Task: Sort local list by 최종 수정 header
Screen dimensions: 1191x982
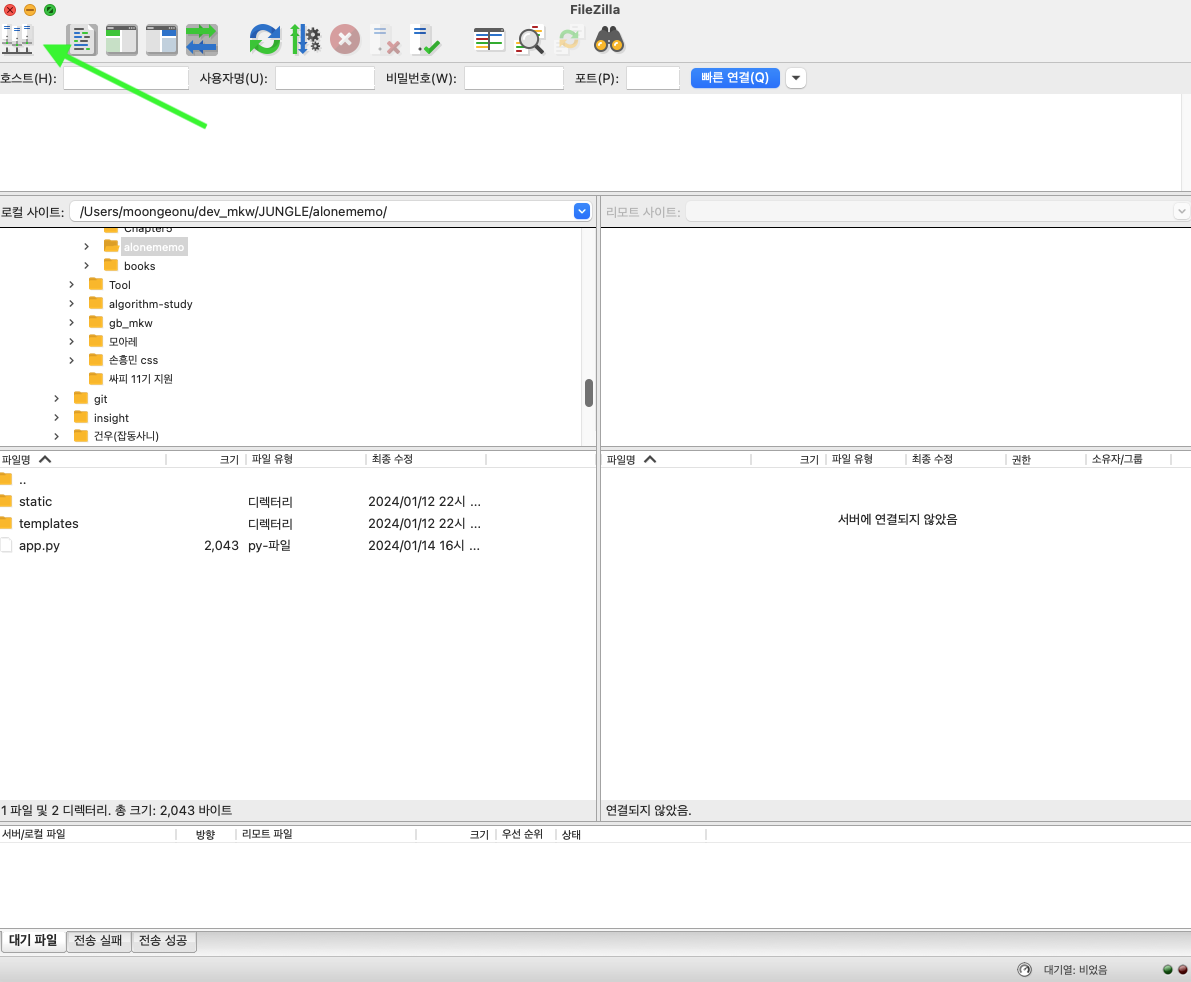Action: pyautogui.click(x=425, y=459)
